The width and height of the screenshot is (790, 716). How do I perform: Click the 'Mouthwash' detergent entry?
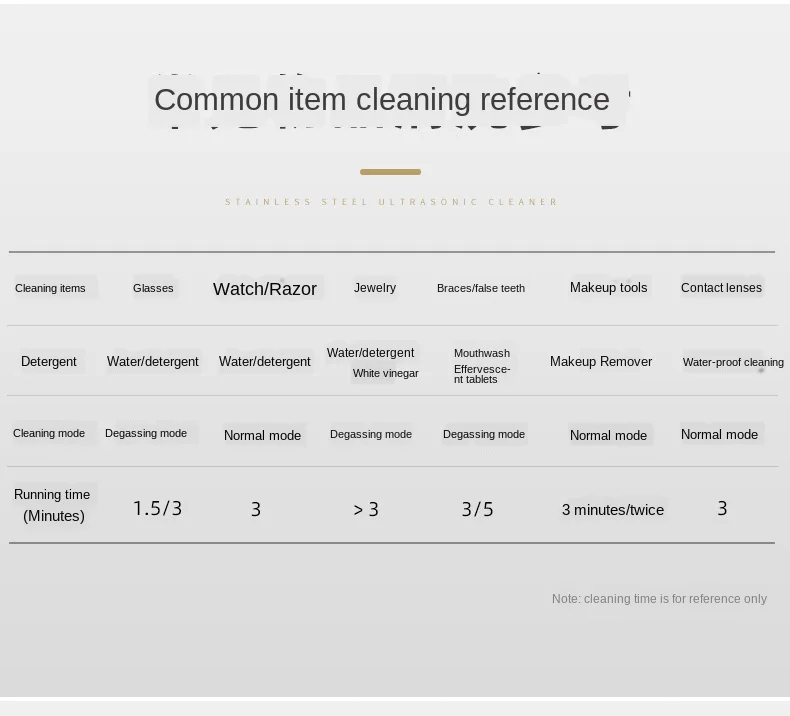pos(482,353)
